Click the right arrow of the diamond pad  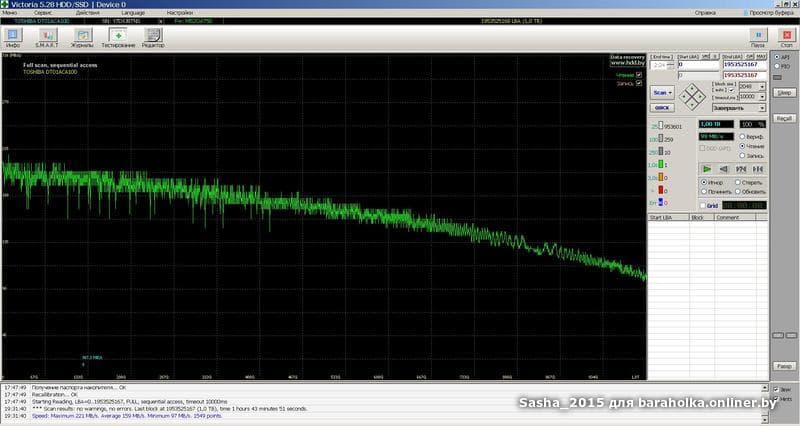click(x=700, y=96)
